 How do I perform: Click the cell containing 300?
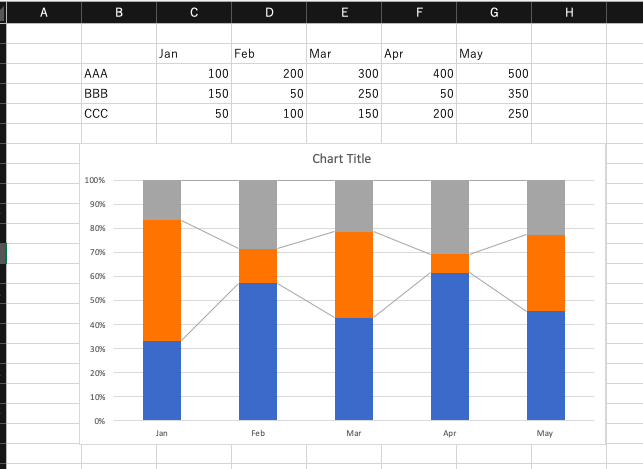[344, 74]
